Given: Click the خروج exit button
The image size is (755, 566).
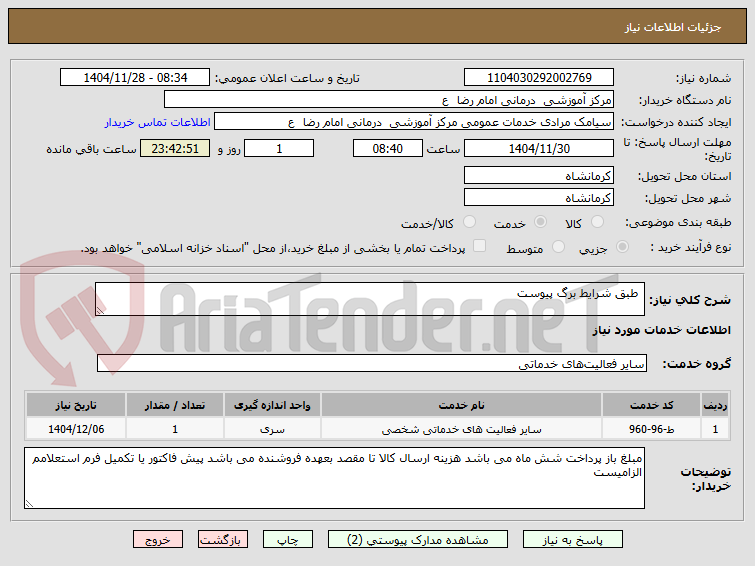Looking at the screenshot, I should (x=158, y=540).
